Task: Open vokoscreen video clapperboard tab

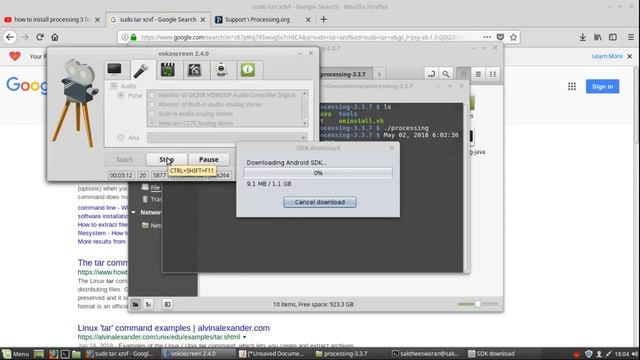Action: click(168, 70)
